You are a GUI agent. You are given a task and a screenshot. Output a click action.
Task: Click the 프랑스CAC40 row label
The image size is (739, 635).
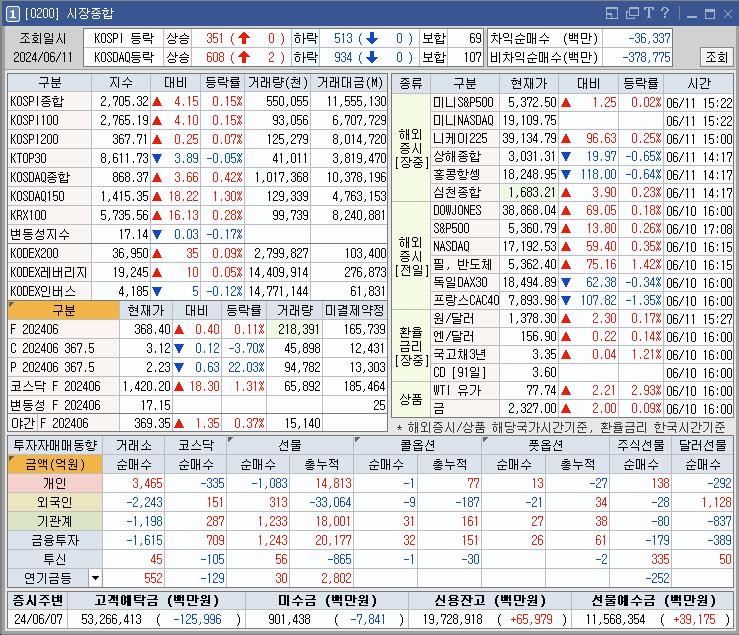[x=466, y=300]
